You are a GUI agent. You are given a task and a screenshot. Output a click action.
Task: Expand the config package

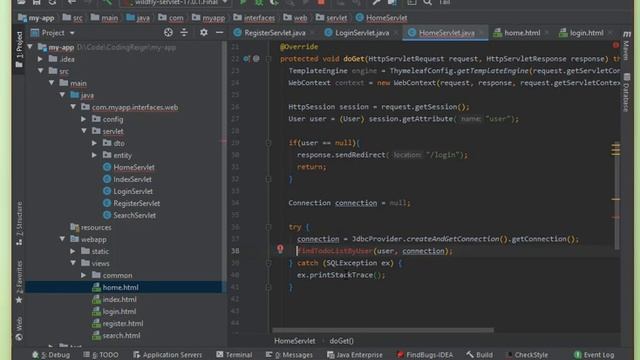click(x=84, y=119)
